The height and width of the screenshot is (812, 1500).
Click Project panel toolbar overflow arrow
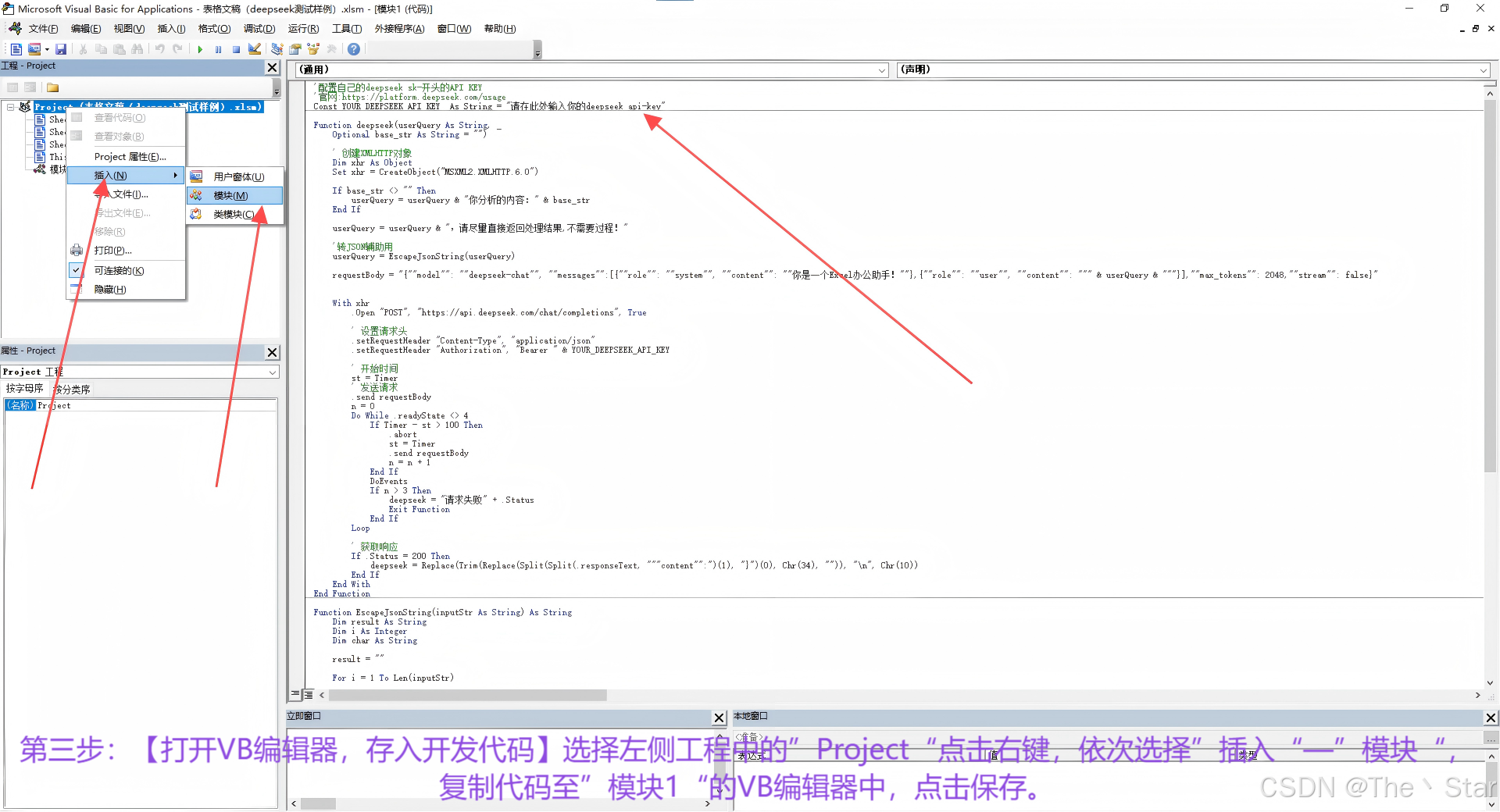pos(277,88)
